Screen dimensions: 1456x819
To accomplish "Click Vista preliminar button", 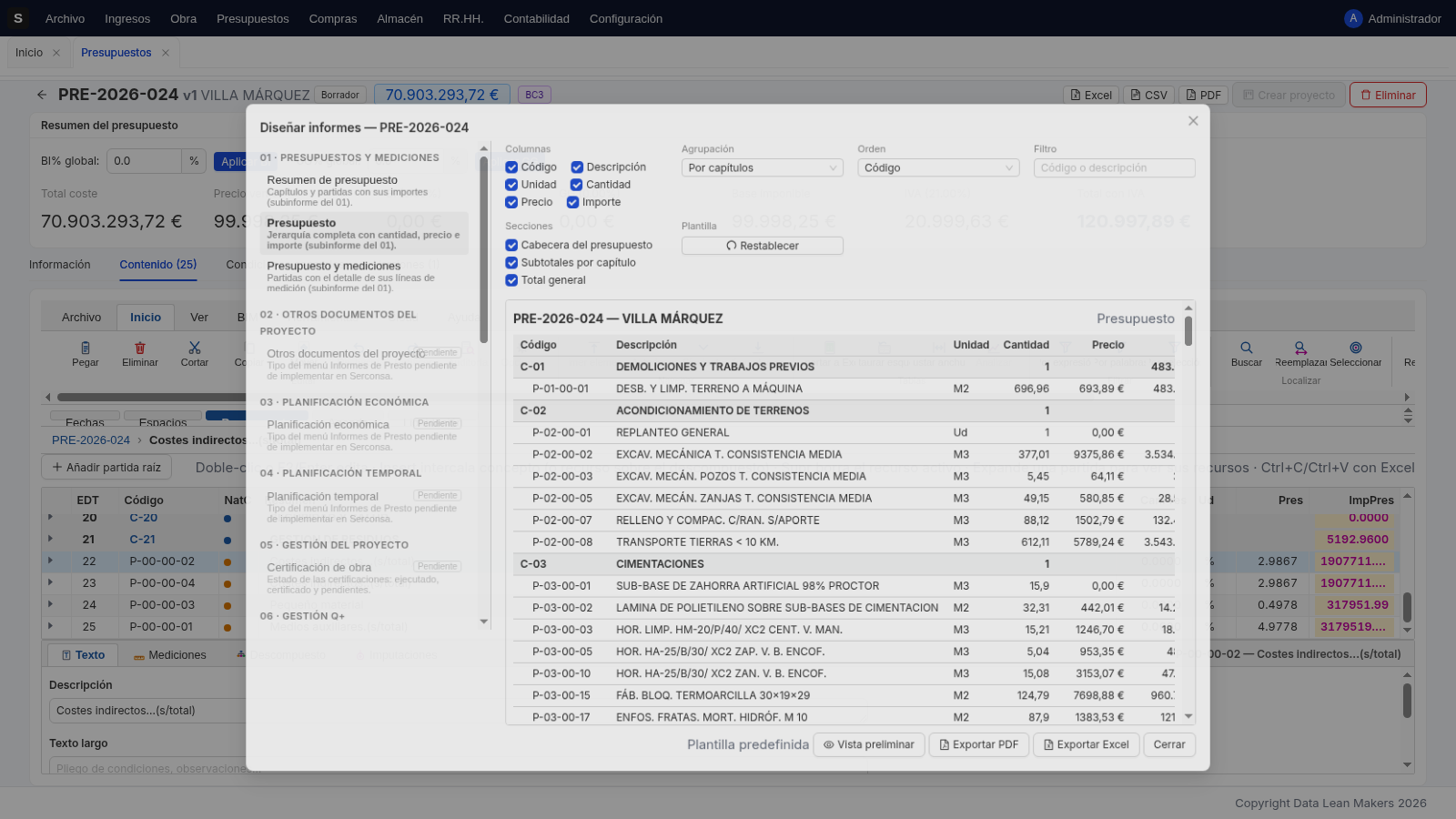I will (x=869, y=744).
